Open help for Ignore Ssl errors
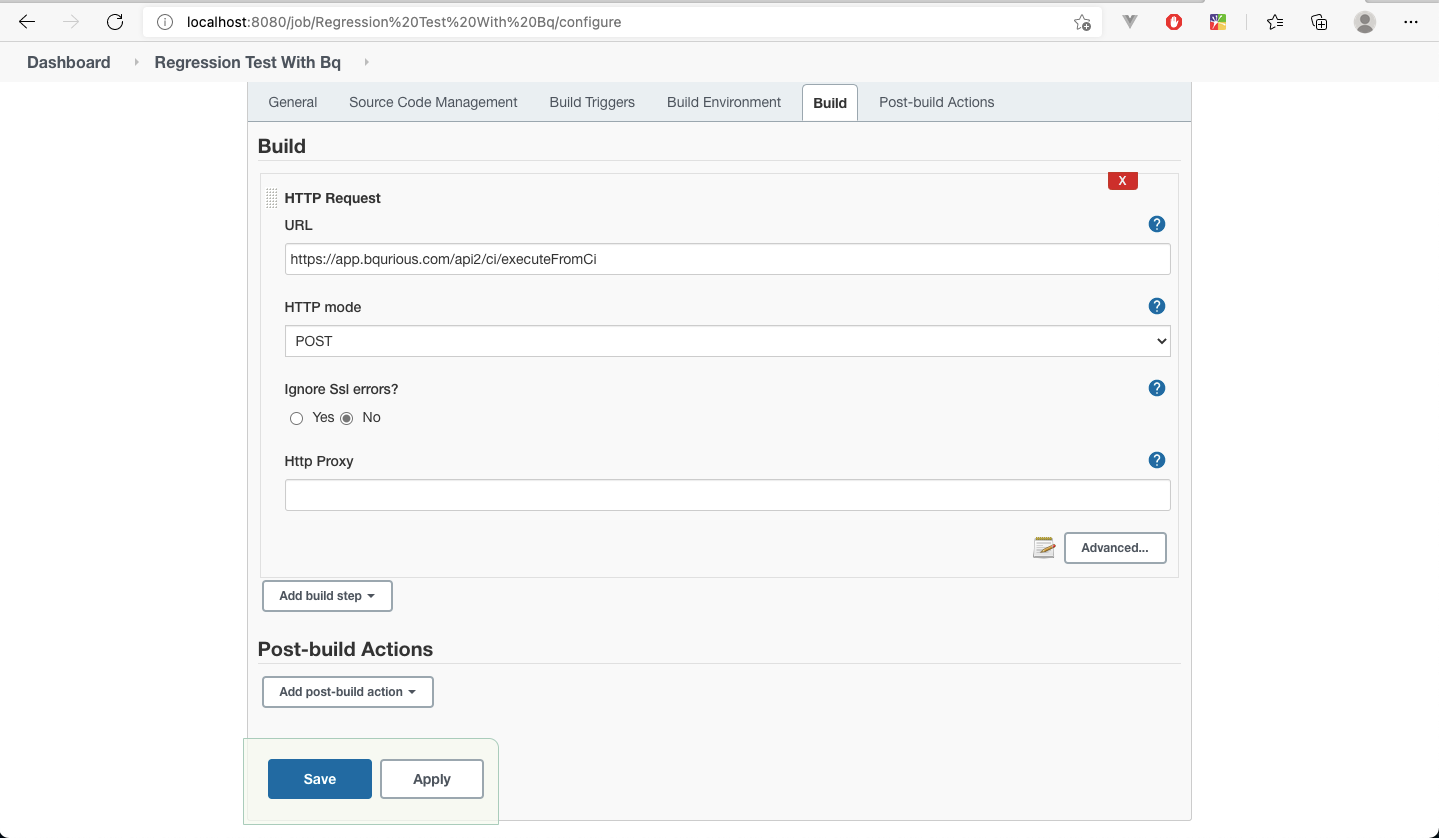This screenshot has width=1439, height=838. click(x=1157, y=388)
